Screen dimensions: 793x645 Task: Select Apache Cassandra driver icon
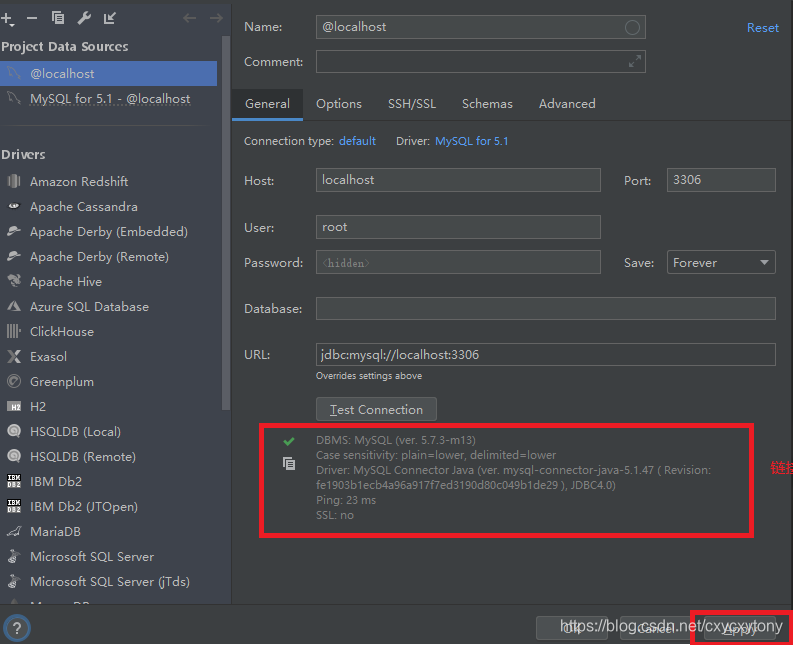click(x=14, y=206)
